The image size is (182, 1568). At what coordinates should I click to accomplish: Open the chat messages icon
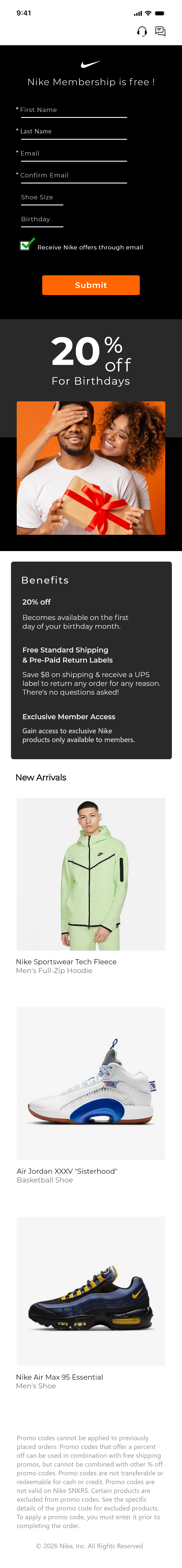click(x=160, y=31)
